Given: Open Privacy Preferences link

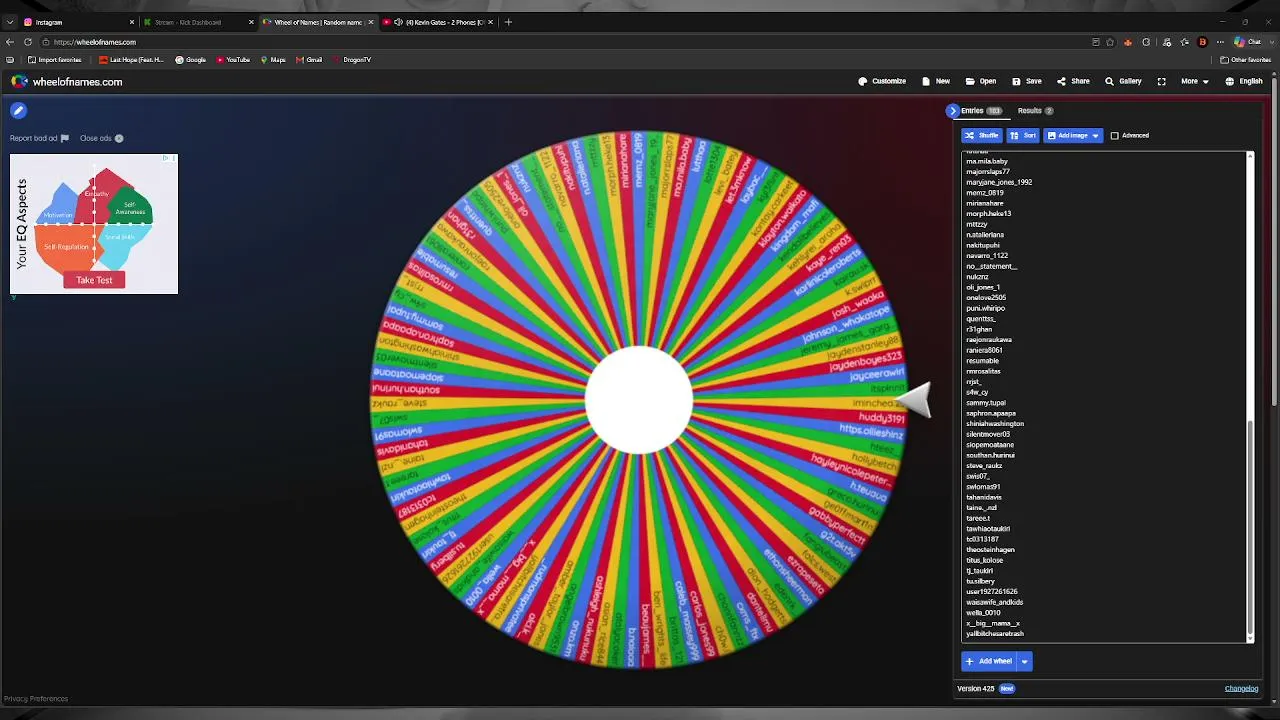Looking at the screenshot, I should click(x=36, y=698).
